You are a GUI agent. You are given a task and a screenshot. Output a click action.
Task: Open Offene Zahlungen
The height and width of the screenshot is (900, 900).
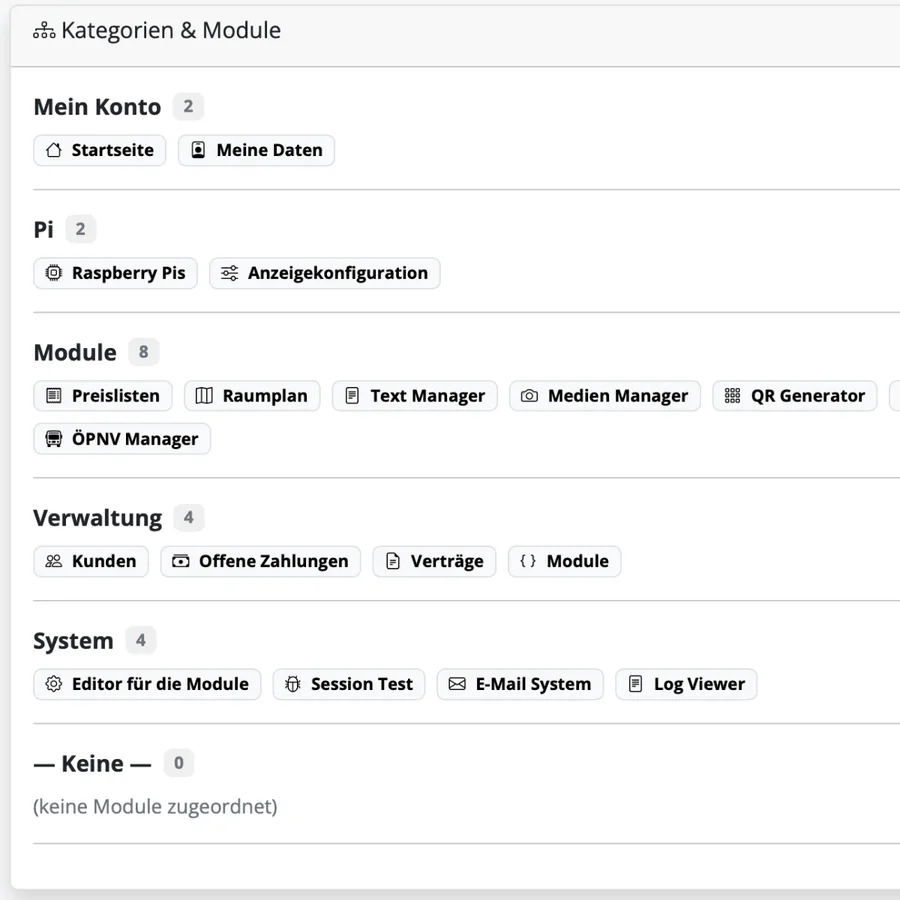260,561
